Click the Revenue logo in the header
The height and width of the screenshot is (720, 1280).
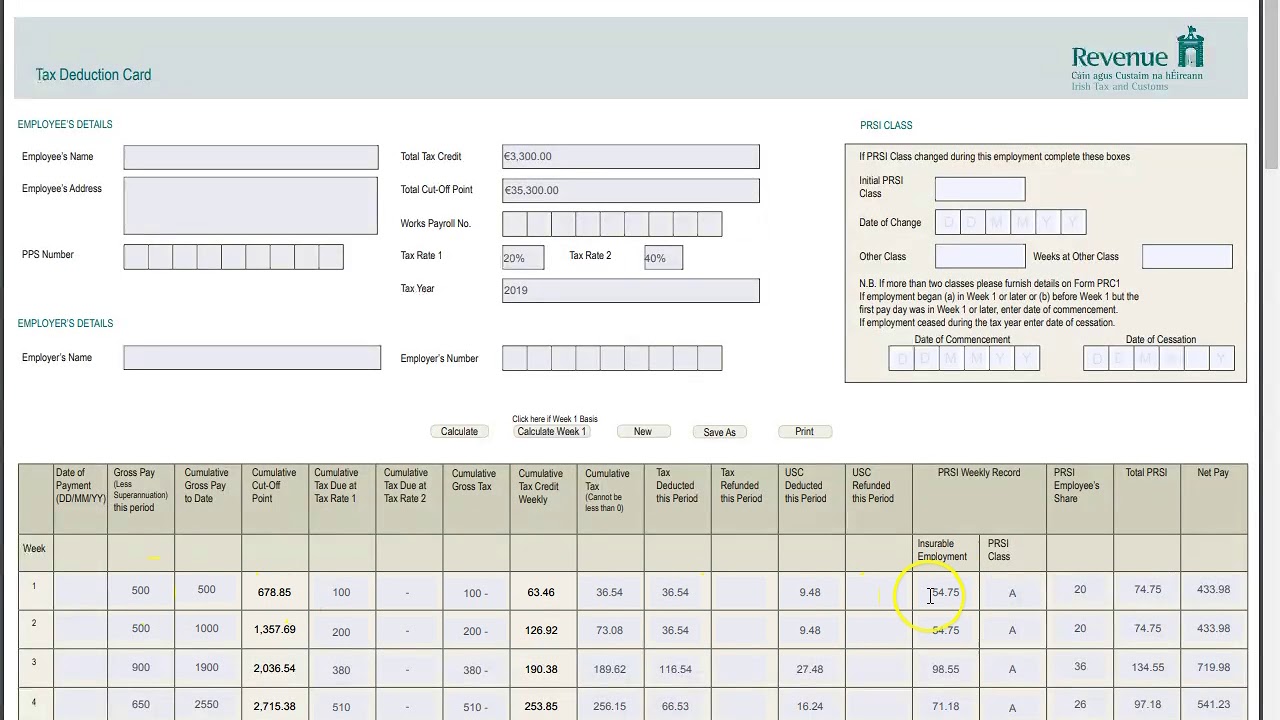(1138, 60)
